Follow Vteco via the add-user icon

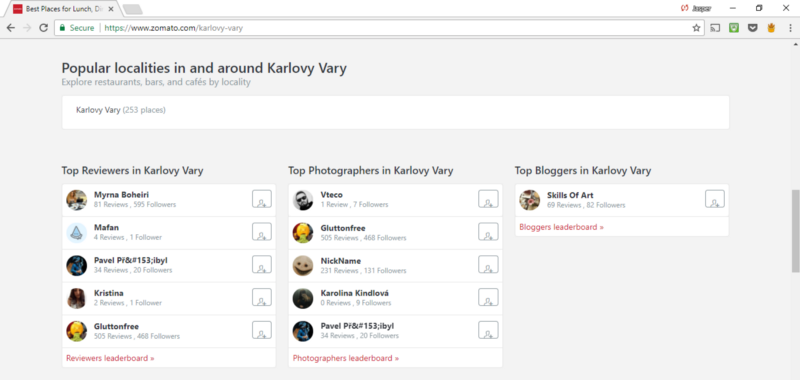[488, 199]
